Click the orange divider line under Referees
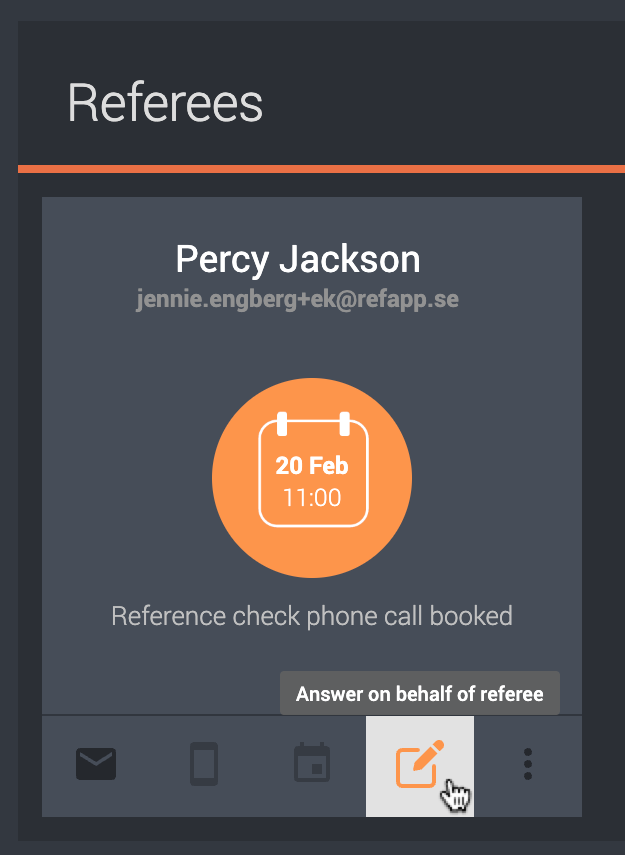Screen dimensions: 625x855 pos(321,169)
